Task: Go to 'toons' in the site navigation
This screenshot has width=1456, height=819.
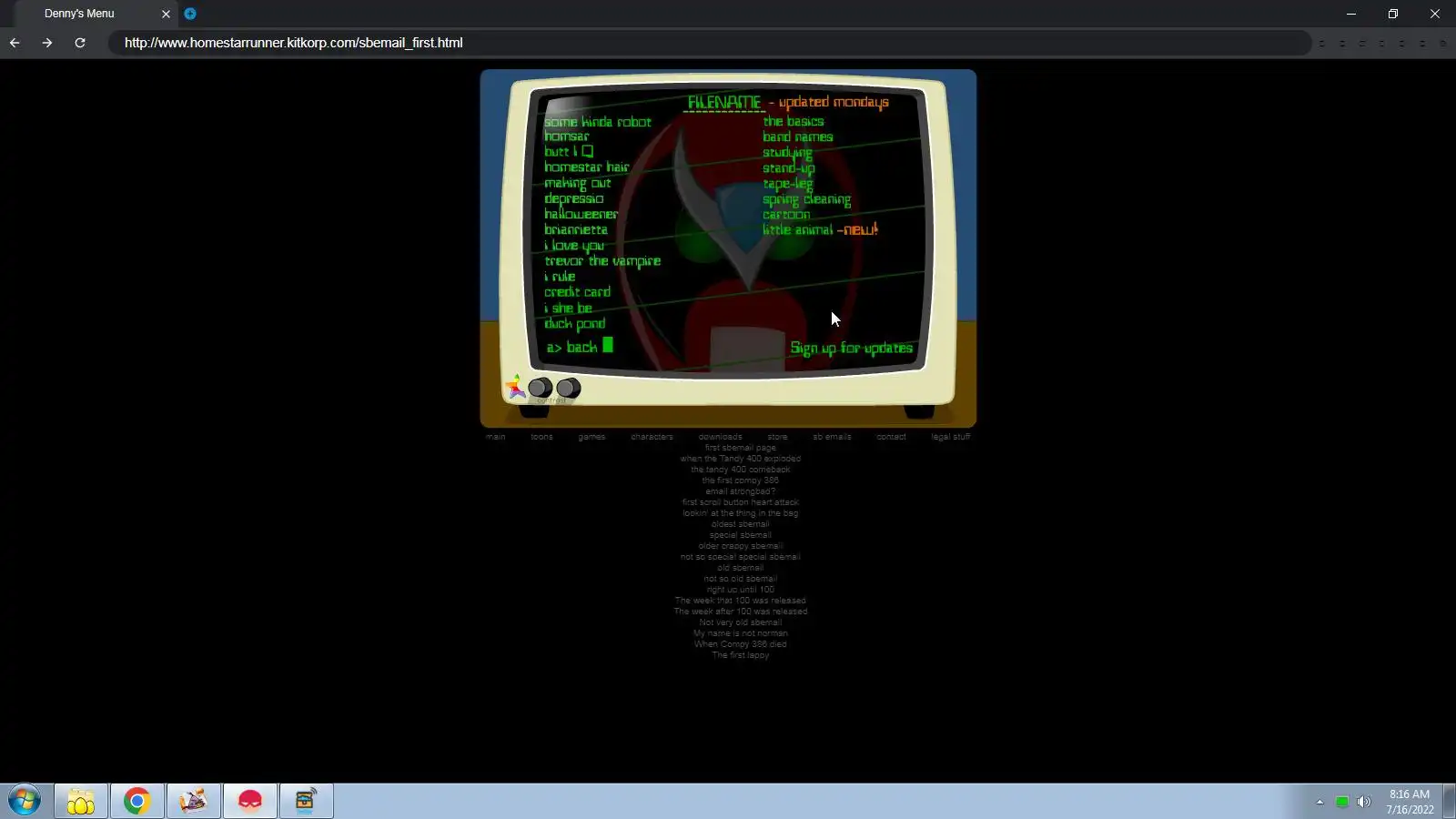Action: click(x=542, y=437)
